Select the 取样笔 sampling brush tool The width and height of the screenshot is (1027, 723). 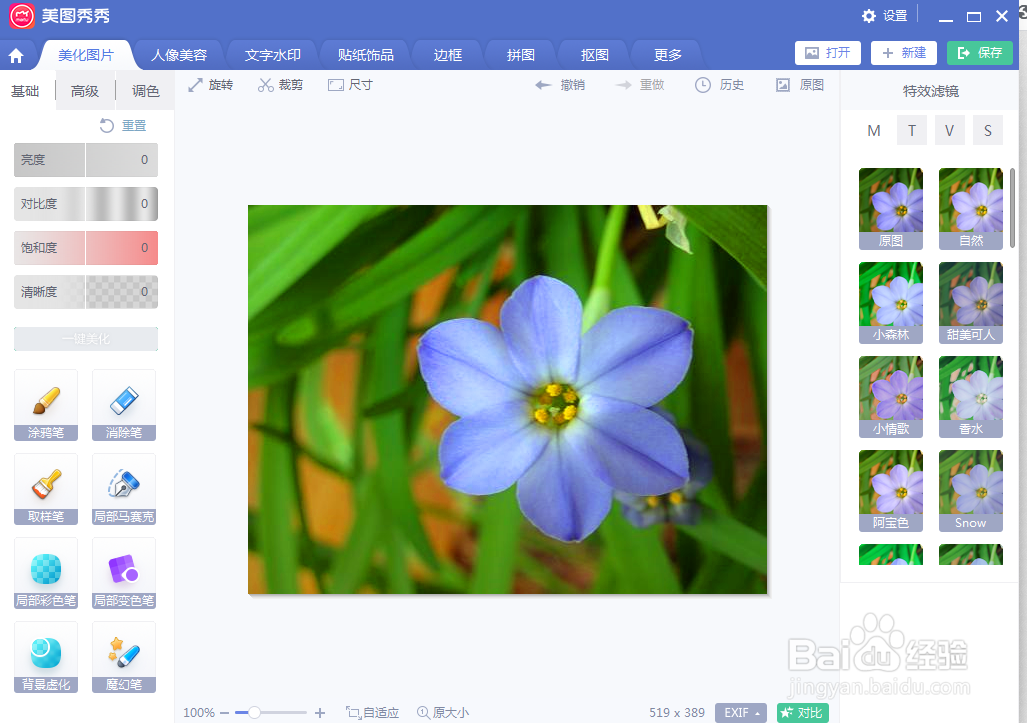coord(46,489)
